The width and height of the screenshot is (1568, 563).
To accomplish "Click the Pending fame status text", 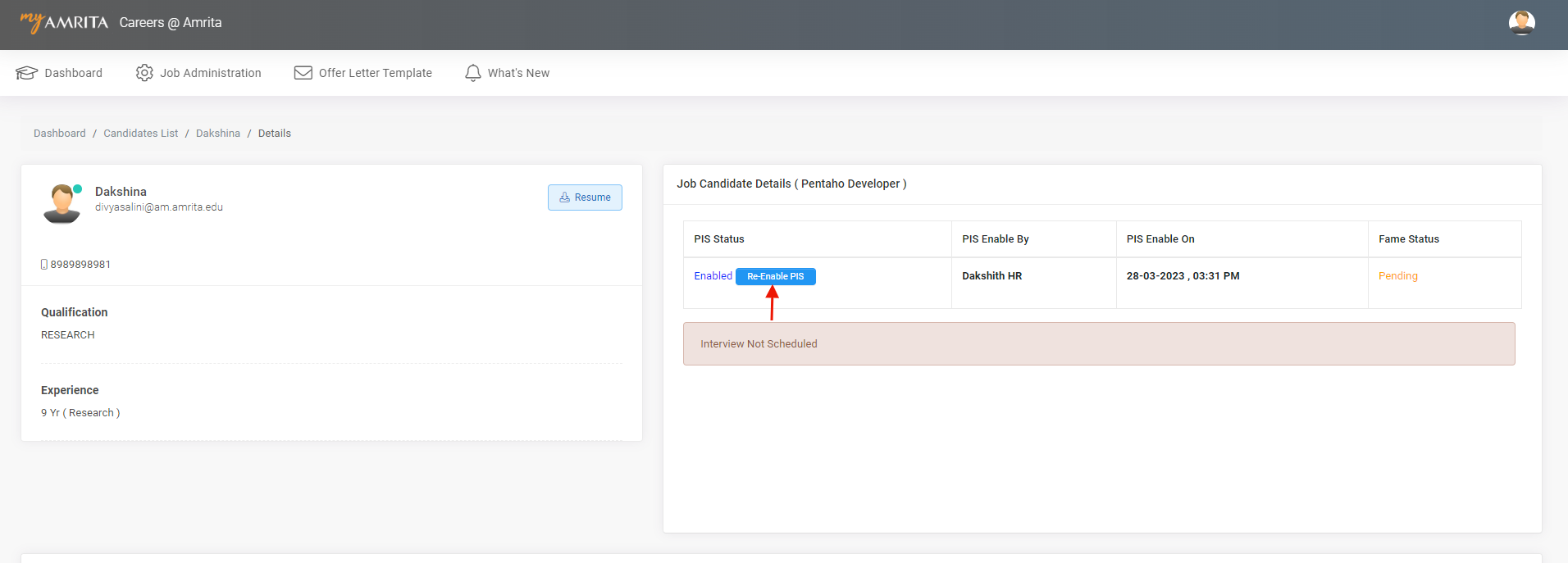I will 1397,276.
